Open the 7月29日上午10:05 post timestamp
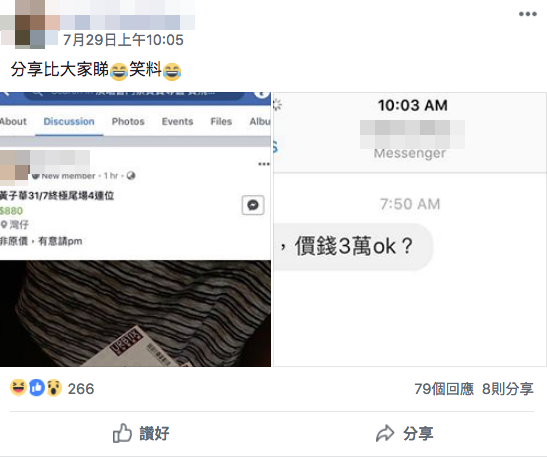 [x=123, y=40]
